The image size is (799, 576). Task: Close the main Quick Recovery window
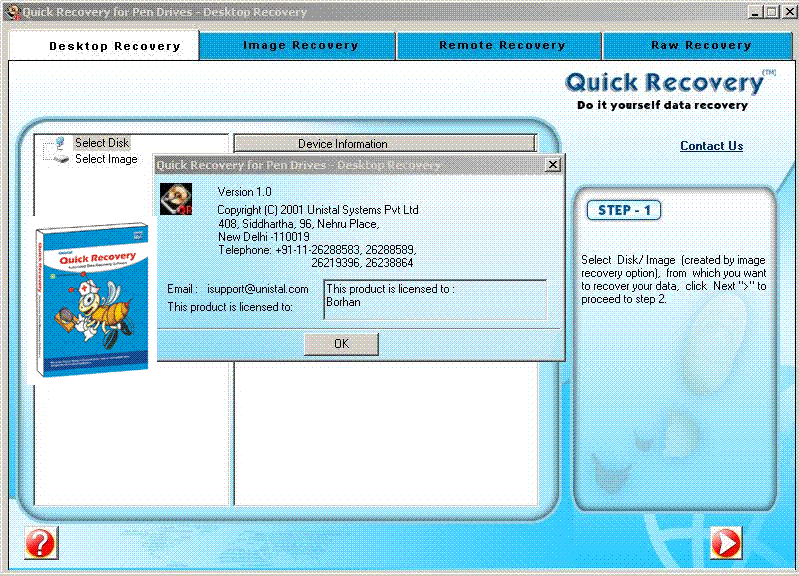(x=789, y=12)
